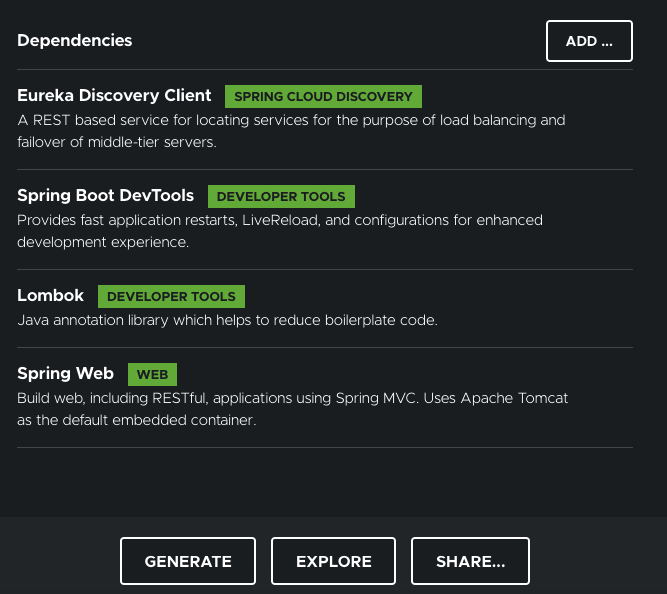Screen dimensions: 667x594
Task: Click DEVELOPER TOOLS tag beside Lombok
Action: (171, 297)
